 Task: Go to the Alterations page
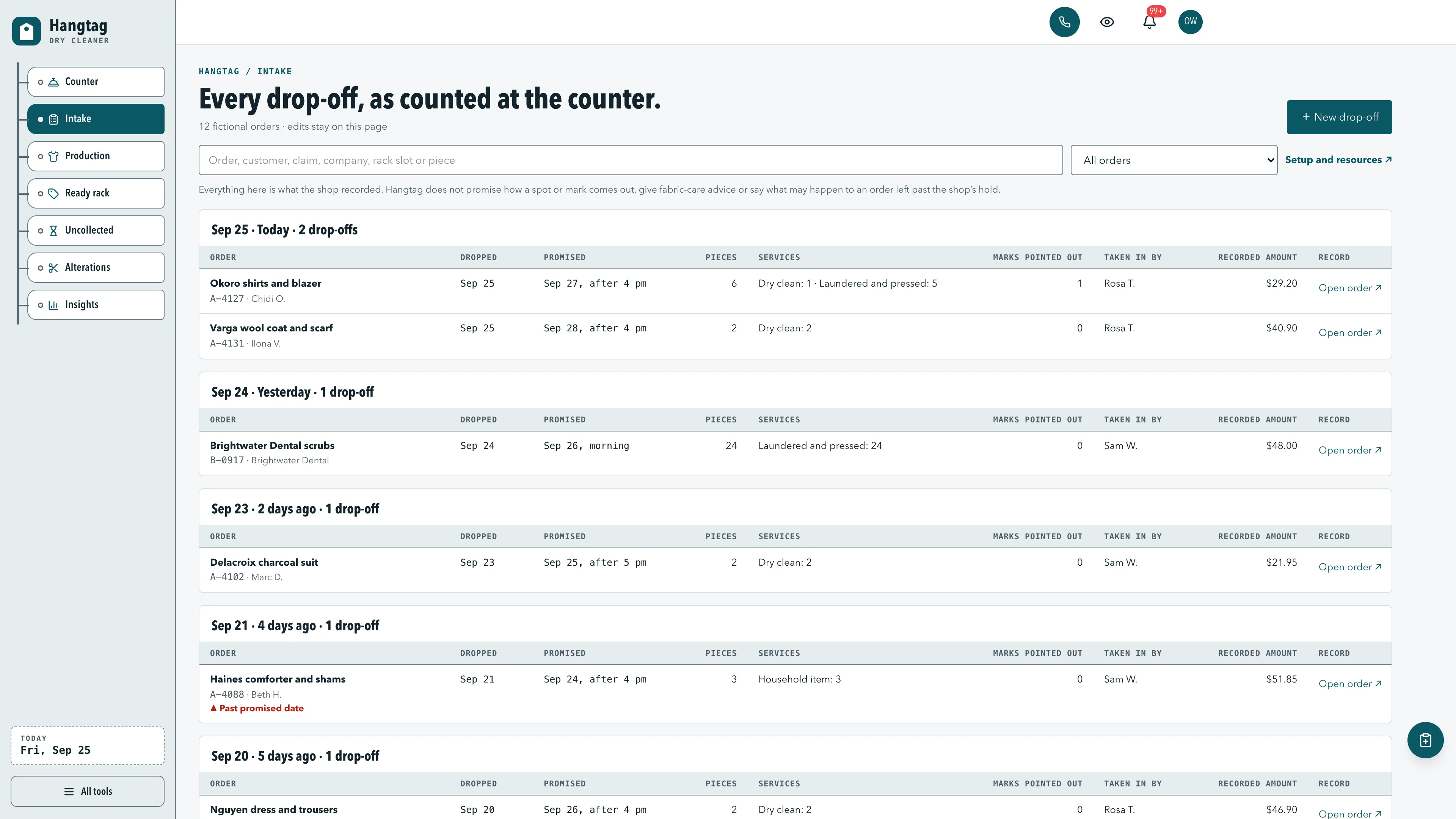[x=96, y=267]
